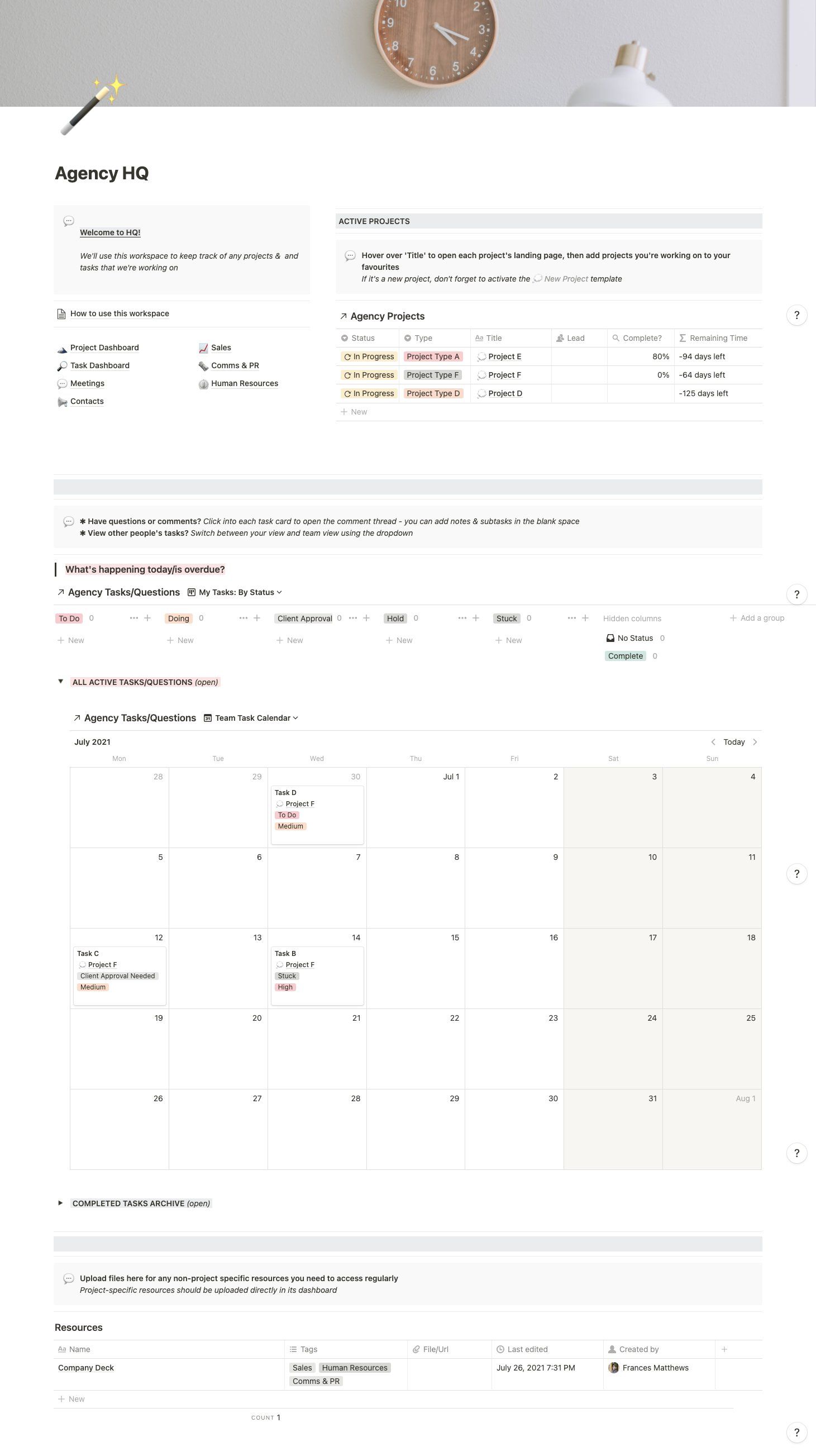Screen dimensions: 816x1456
Task: Add a card with Doing plus icon
Action: (257, 618)
